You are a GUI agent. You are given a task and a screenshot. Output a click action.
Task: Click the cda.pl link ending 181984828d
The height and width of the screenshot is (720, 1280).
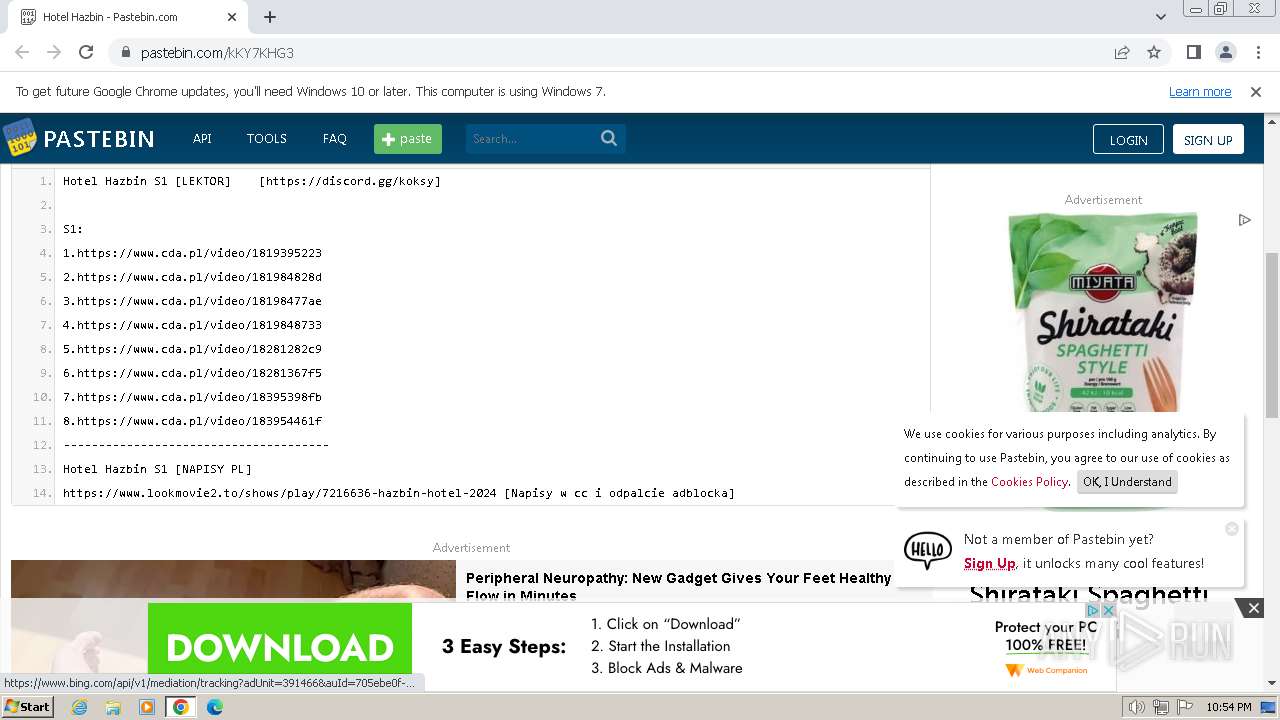pyautogui.click(x=199, y=277)
